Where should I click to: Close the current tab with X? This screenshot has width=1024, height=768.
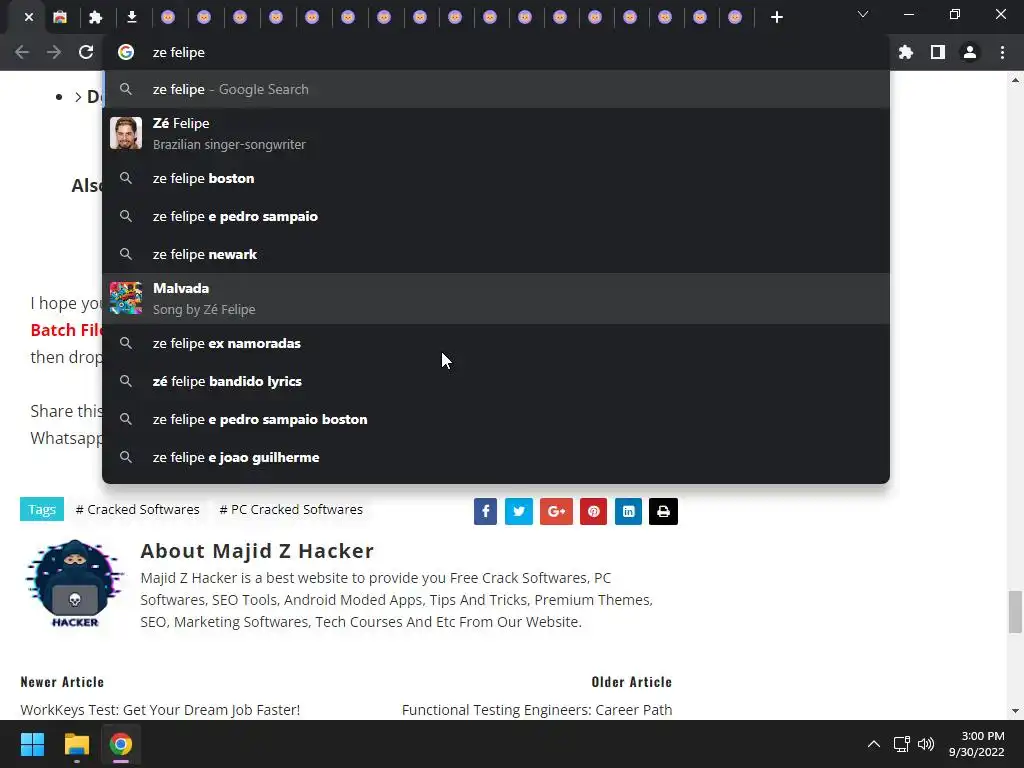(x=29, y=18)
